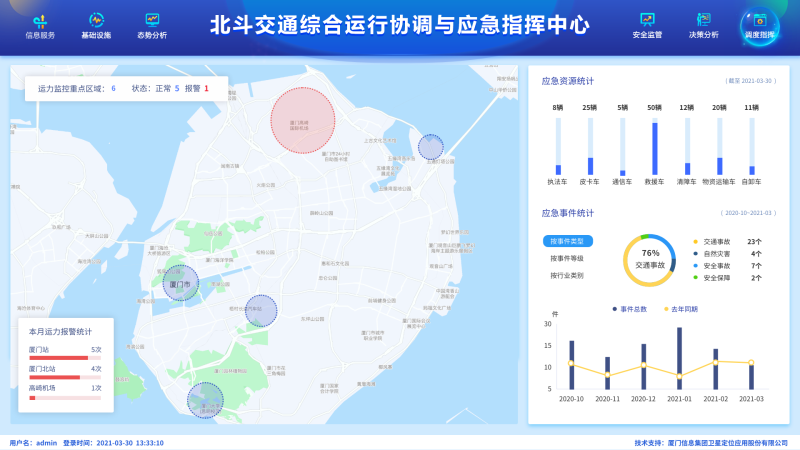Open the 信息服务 icon in header
The height and width of the screenshot is (450, 800).
(40, 21)
